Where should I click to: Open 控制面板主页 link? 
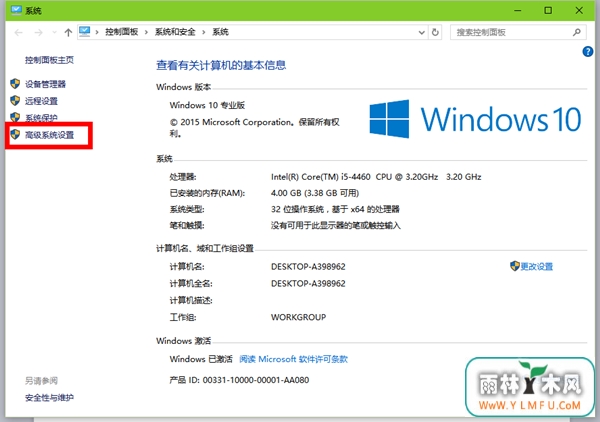click(x=49, y=60)
